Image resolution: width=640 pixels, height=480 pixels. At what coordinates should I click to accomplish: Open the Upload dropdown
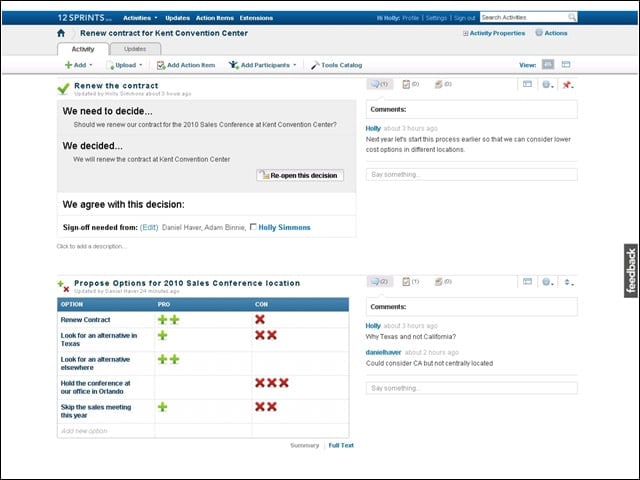tap(124, 65)
